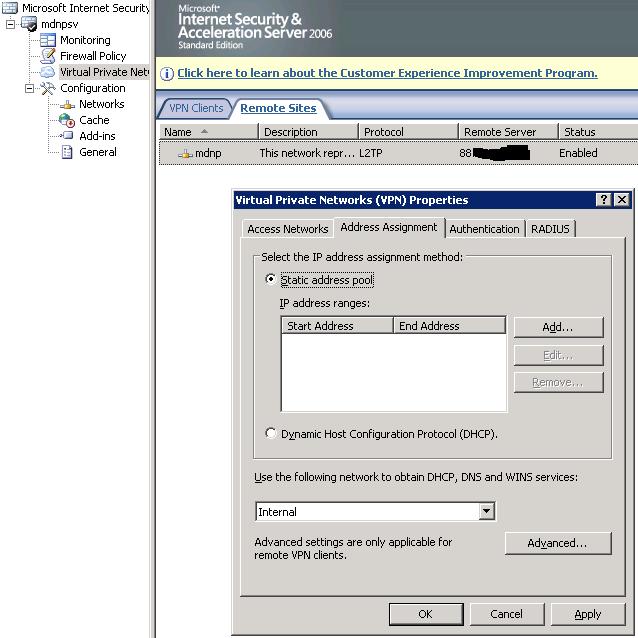Click inside the empty IP address ranges list

click(394, 372)
